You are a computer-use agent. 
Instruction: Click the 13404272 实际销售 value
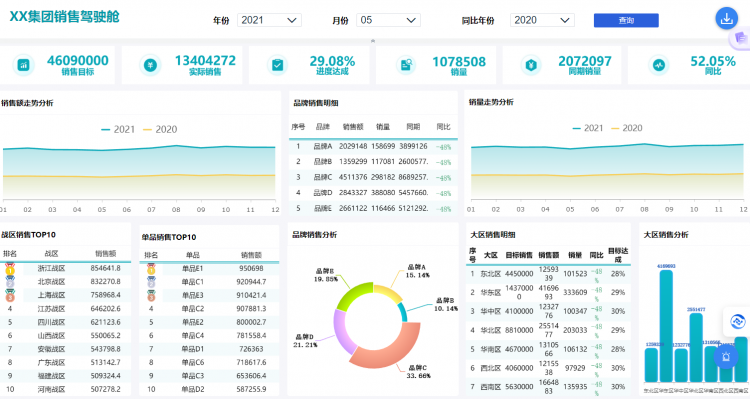coord(205,61)
